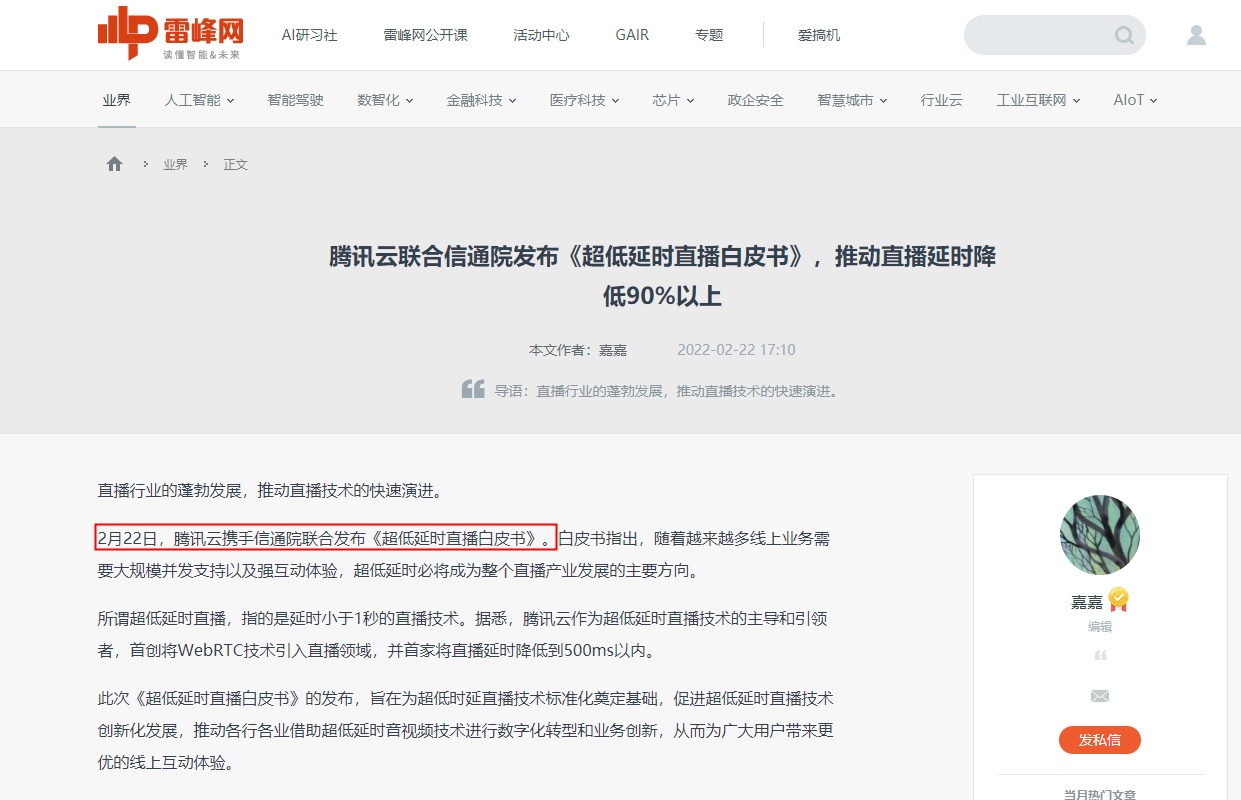This screenshot has height=800, width=1241.
Task: Focus the search input field
Action: (1040, 36)
